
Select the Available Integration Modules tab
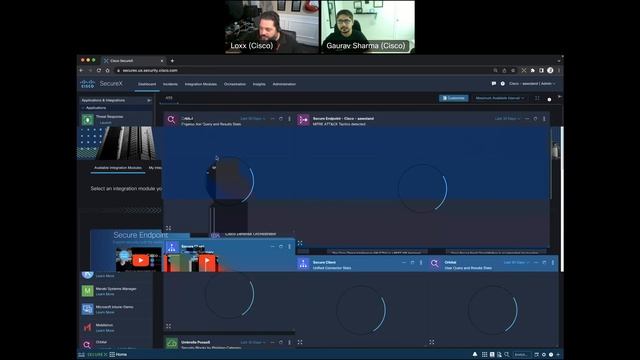pyautogui.click(x=118, y=168)
